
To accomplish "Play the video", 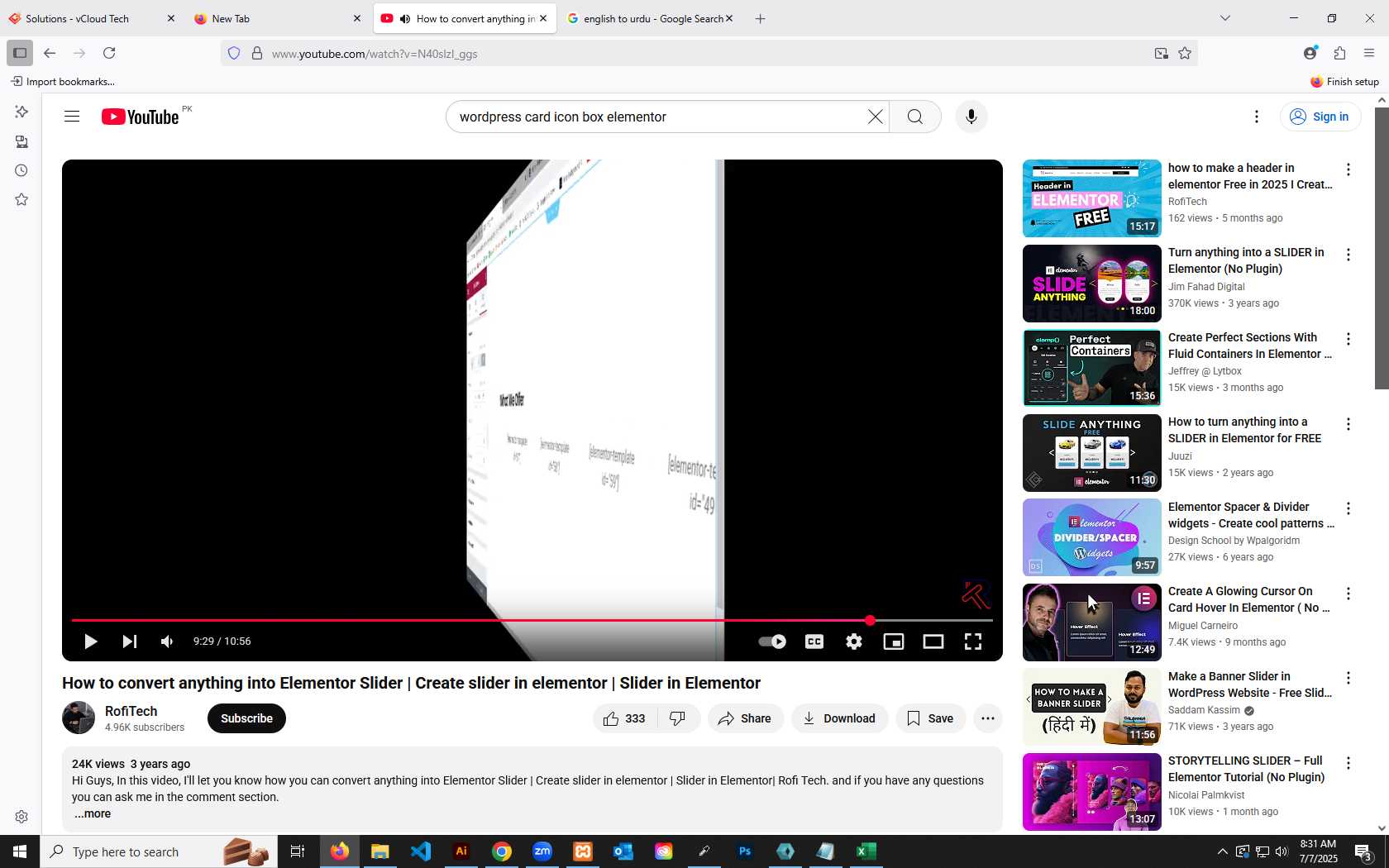I will (x=91, y=641).
